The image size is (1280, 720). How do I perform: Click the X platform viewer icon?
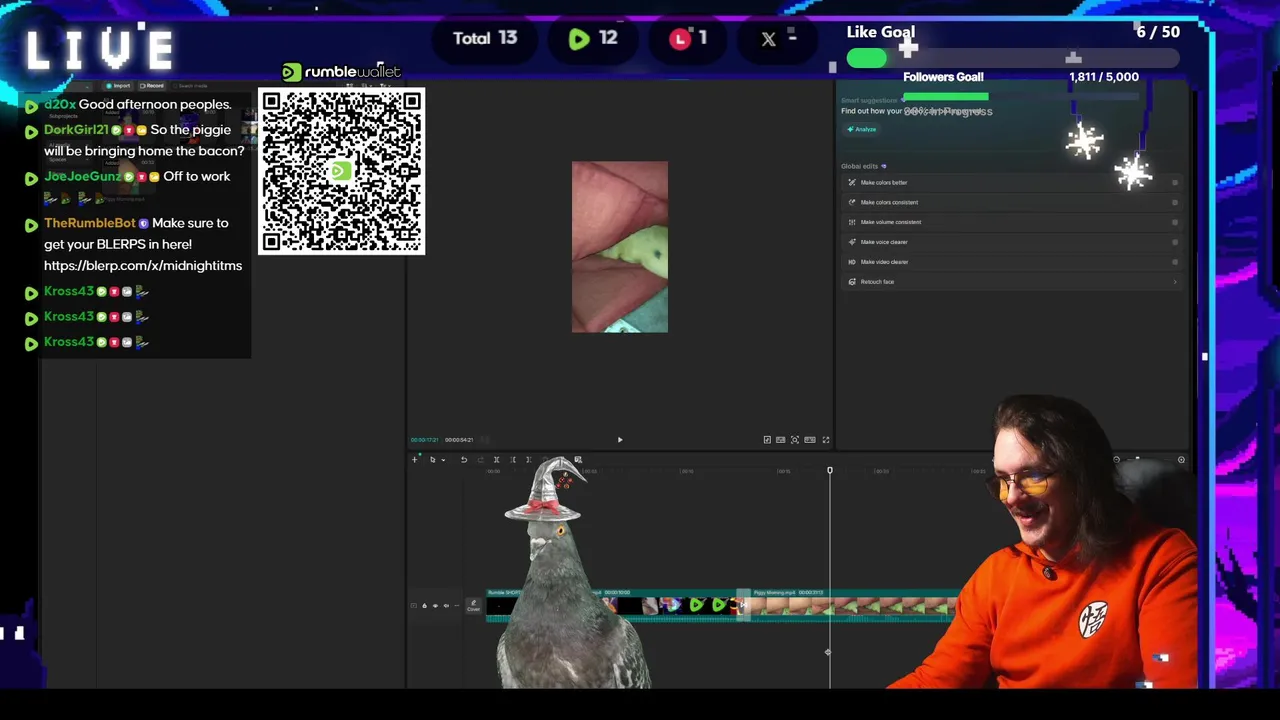pos(768,39)
